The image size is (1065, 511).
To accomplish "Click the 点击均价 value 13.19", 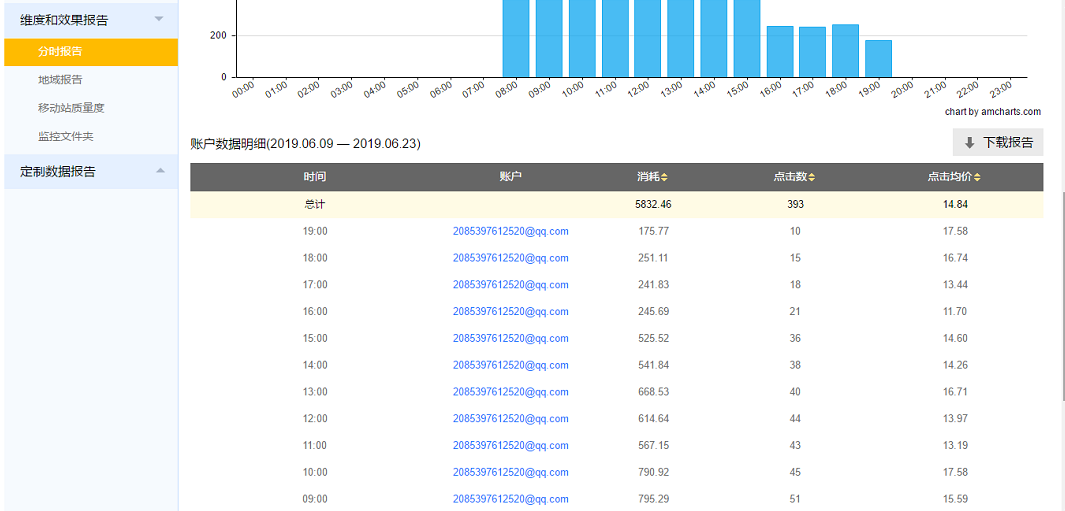I will click(x=955, y=445).
